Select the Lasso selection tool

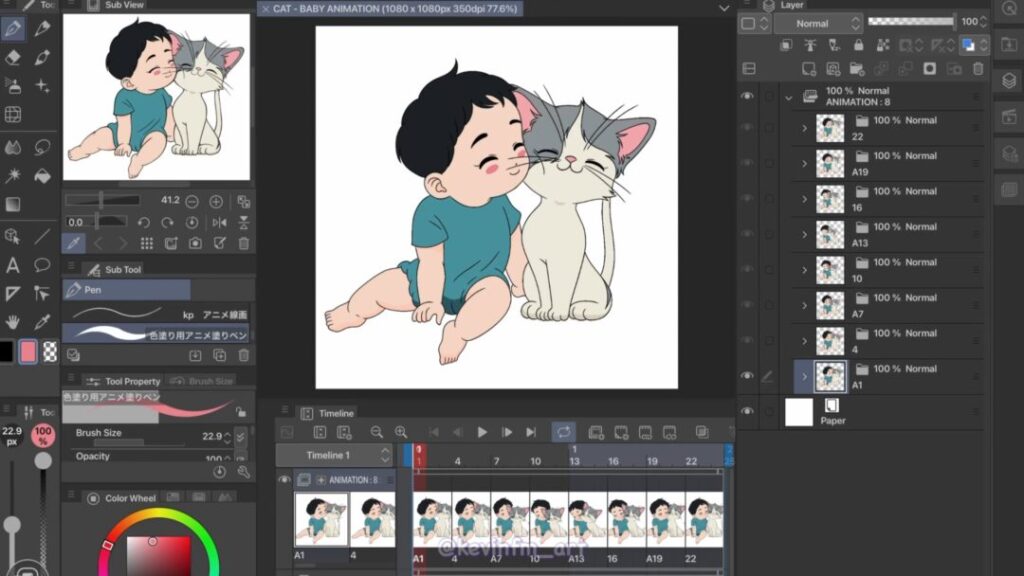(x=42, y=147)
